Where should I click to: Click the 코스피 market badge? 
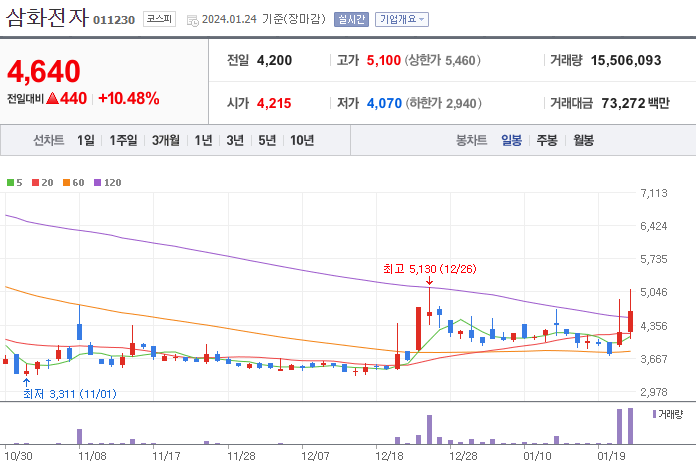pyautogui.click(x=159, y=19)
